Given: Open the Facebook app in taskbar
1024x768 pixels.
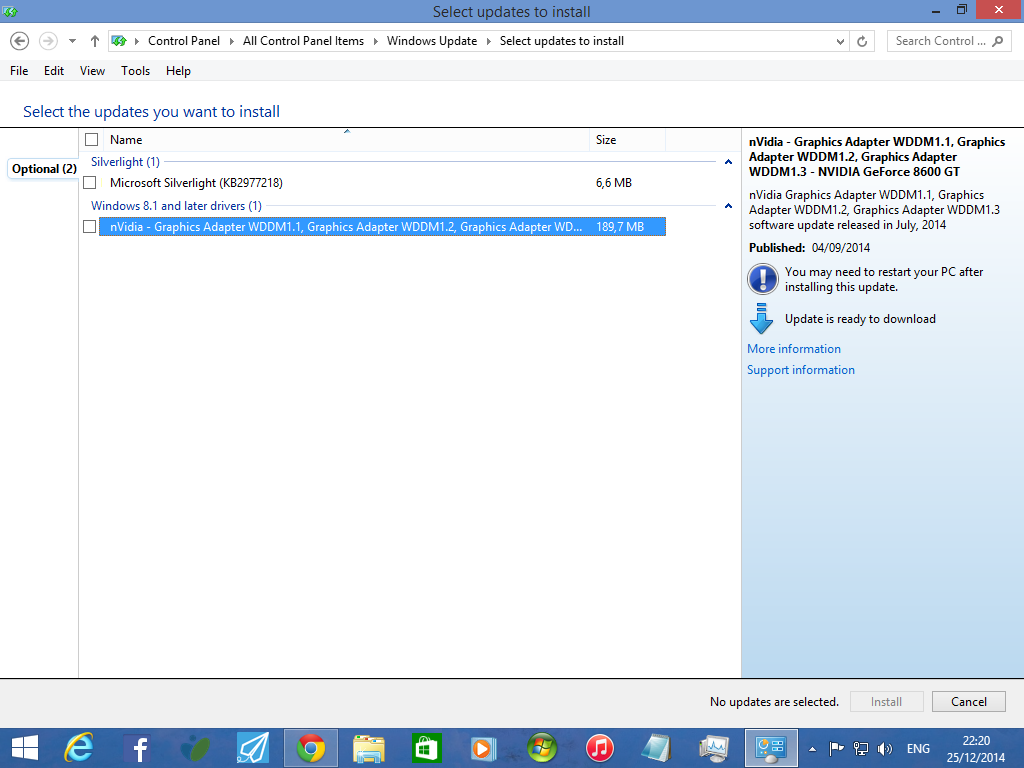Looking at the screenshot, I should tap(136, 748).
